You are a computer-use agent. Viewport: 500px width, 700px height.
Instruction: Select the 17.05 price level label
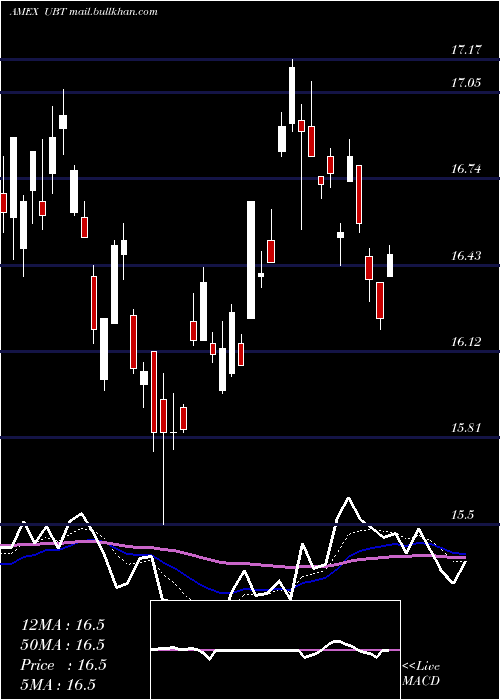466,83
